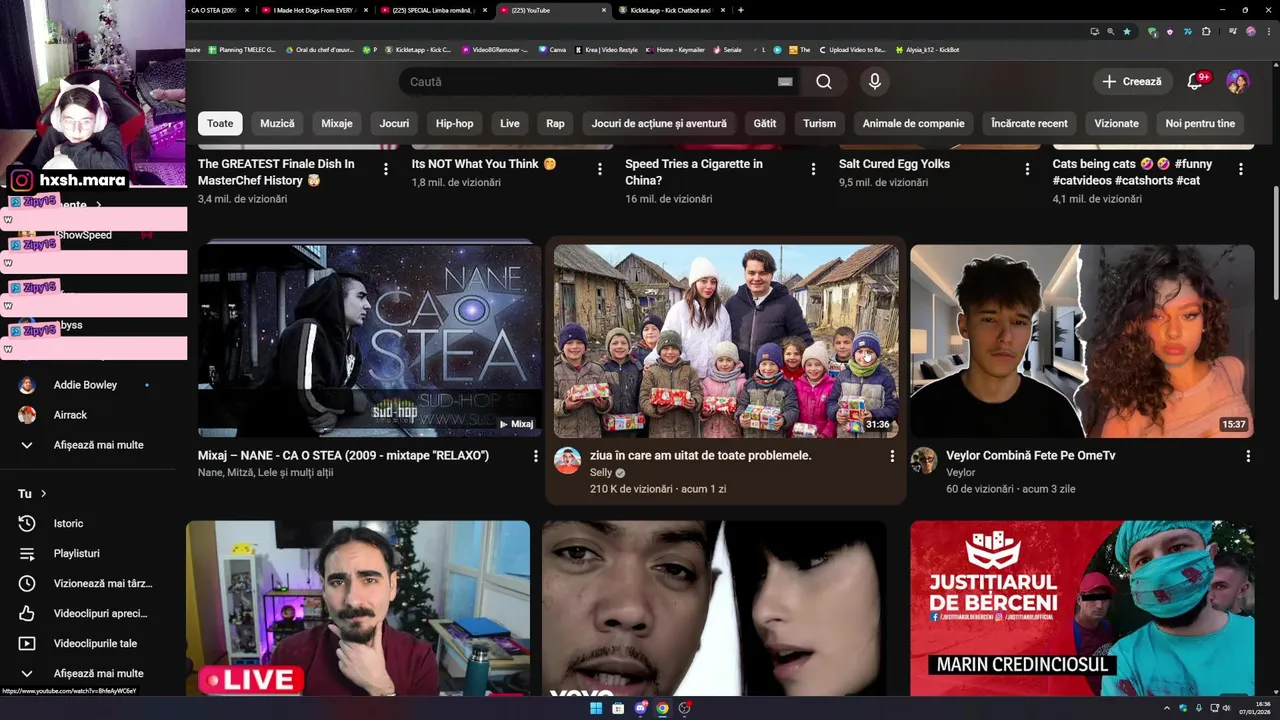Open the Veylor OmeTv video thumbnail
The height and width of the screenshot is (720, 1280).
coord(1082,341)
